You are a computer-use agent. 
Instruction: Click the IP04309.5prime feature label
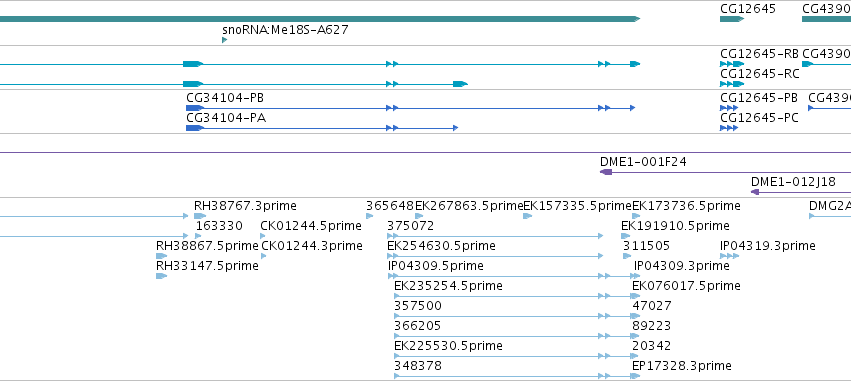(435, 266)
